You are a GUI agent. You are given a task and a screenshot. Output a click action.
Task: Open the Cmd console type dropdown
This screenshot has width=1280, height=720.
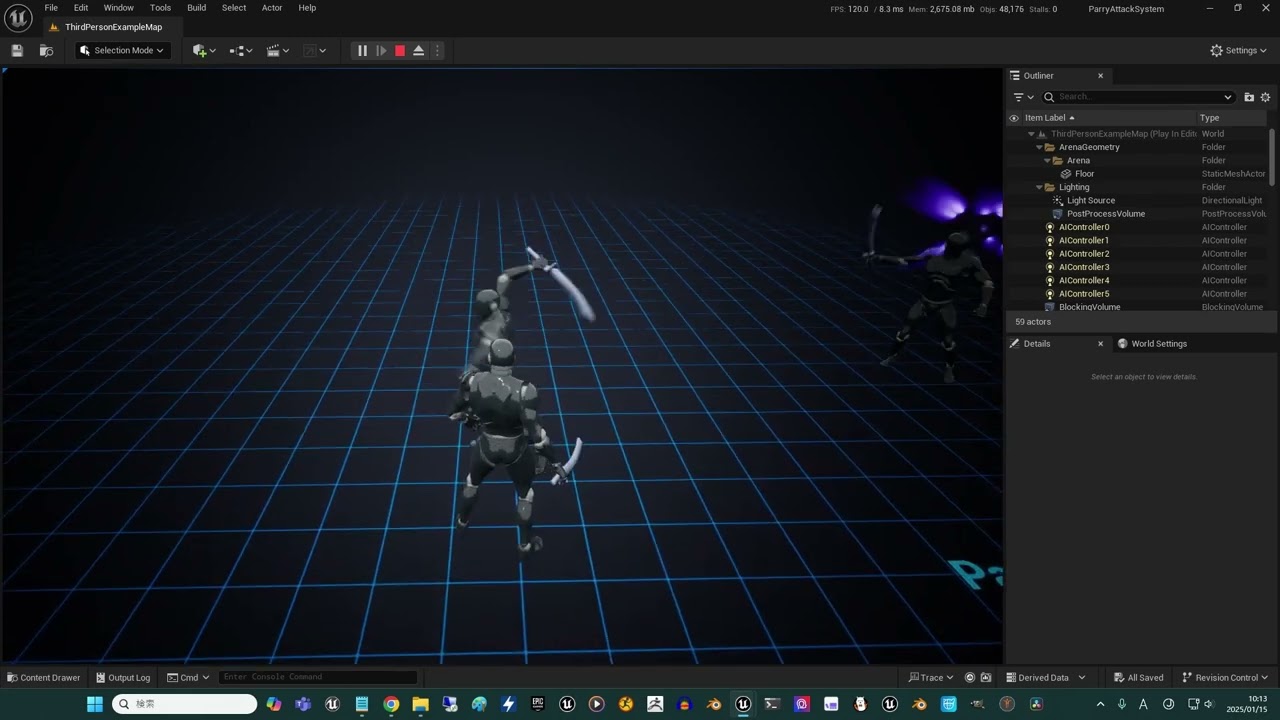pyautogui.click(x=188, y=678)
